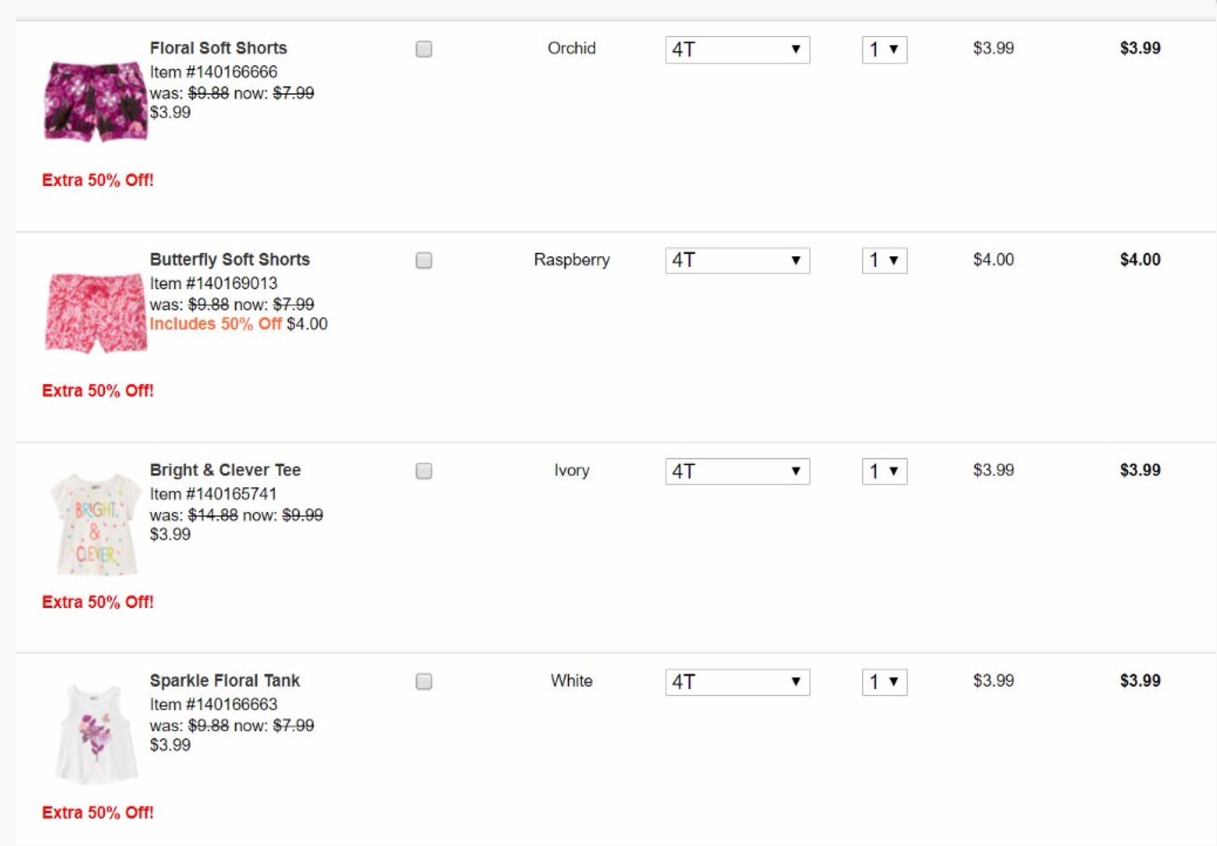Screen dimensions: 1217x846
Task: Open the Sparkle Floral Tank title link
Action: pos(225,680)
